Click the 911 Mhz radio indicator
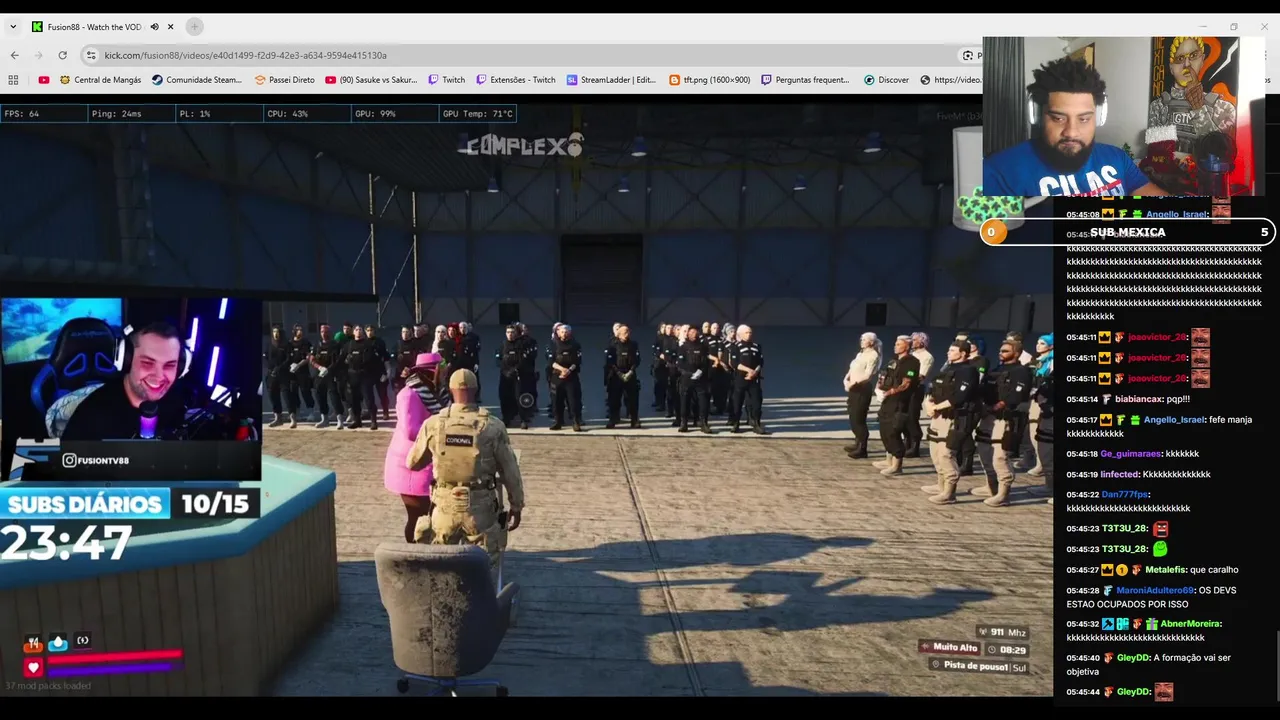 click(x=1001, y=632)
